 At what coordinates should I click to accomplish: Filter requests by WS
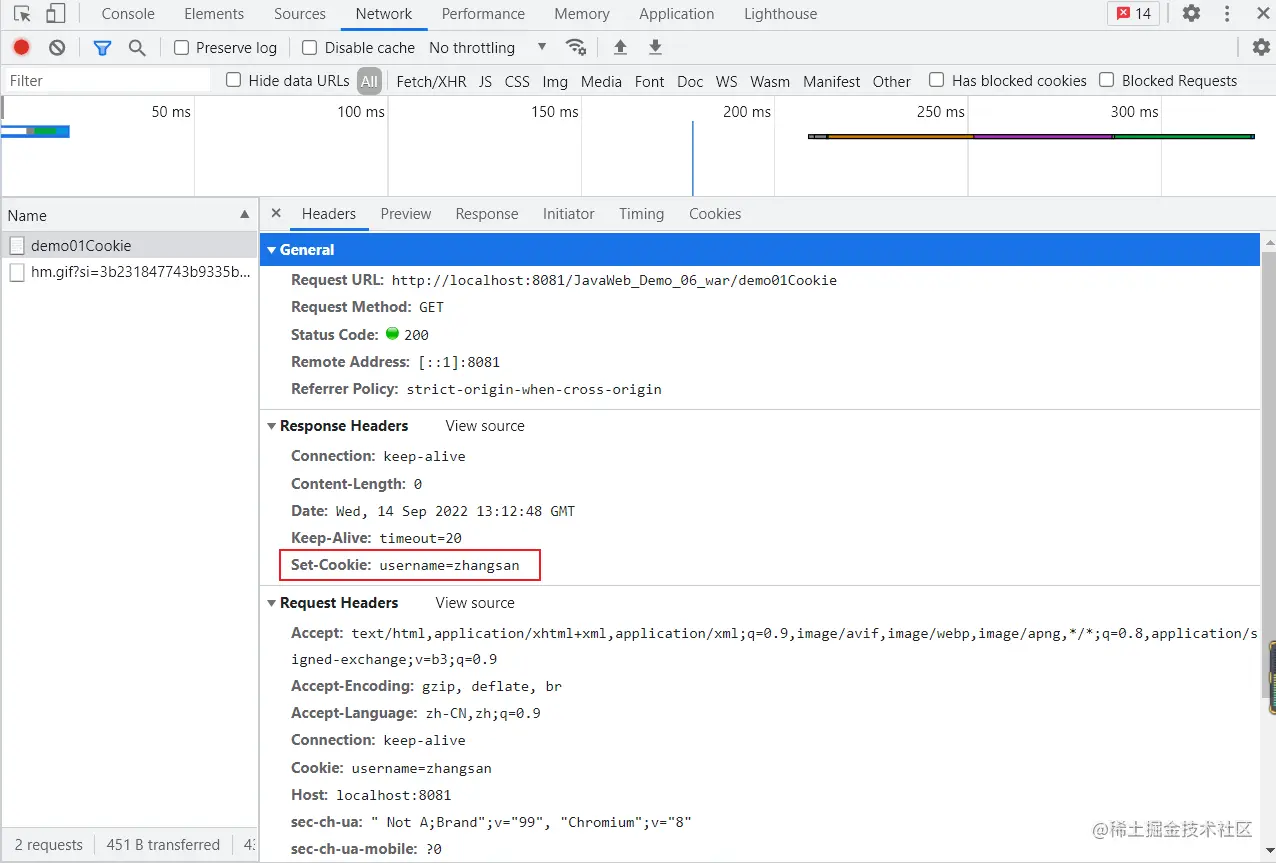tap(727, 81)
